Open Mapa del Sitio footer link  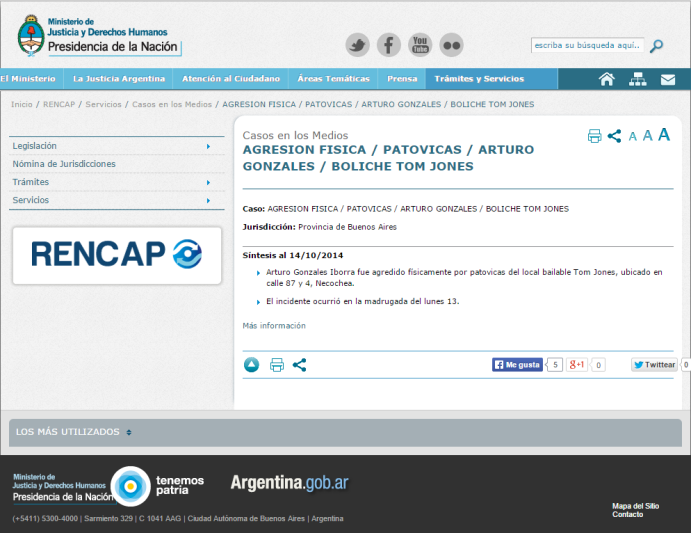[635, 506]
